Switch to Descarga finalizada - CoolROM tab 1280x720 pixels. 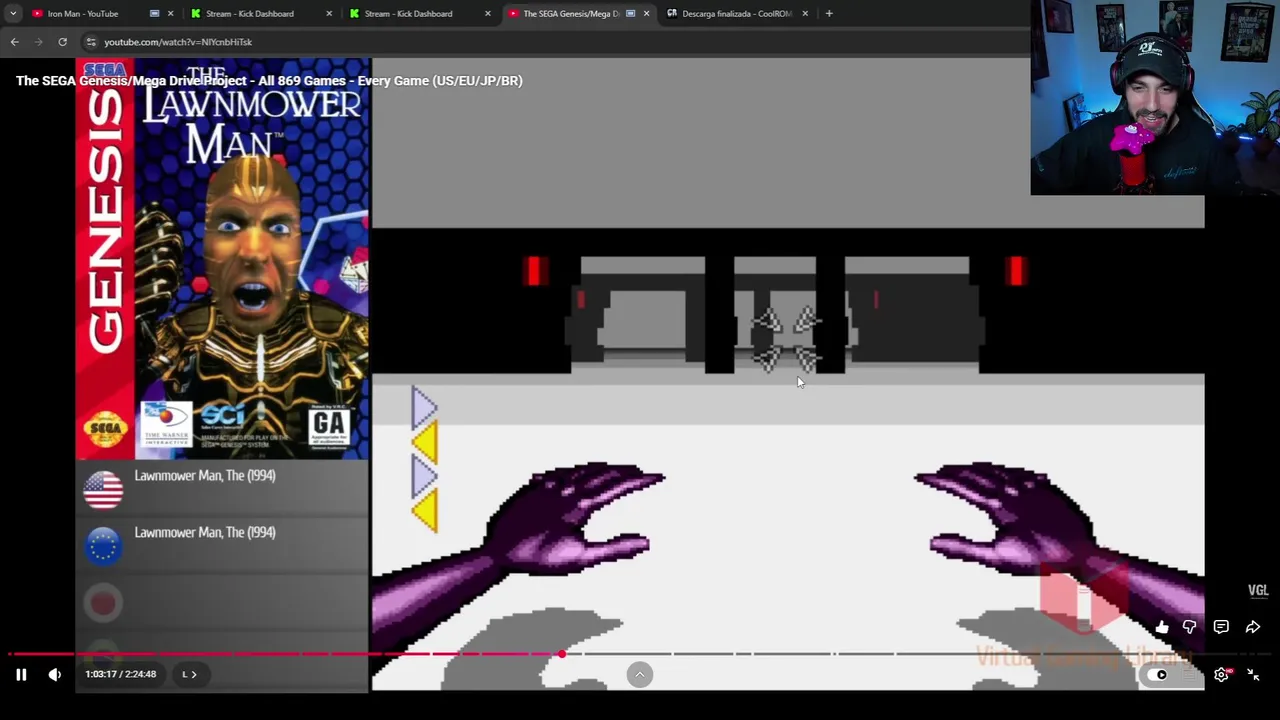pyautogui.click(x=737, y=14)
